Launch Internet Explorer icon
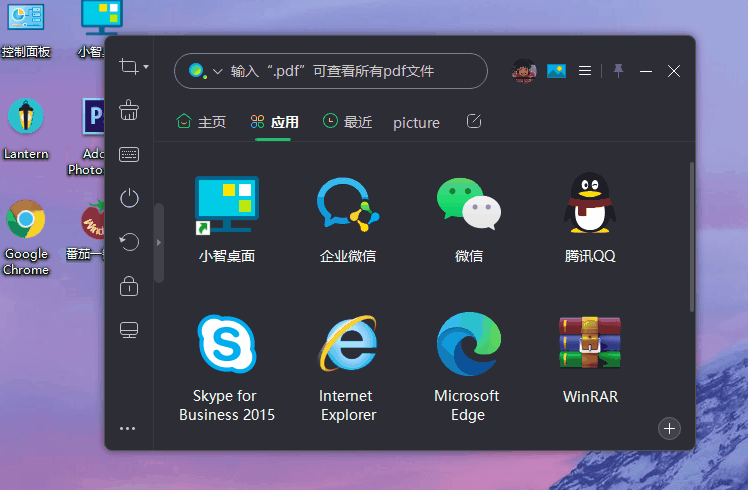The height and width of the screenshot is (490, 748). pos(348,343)
